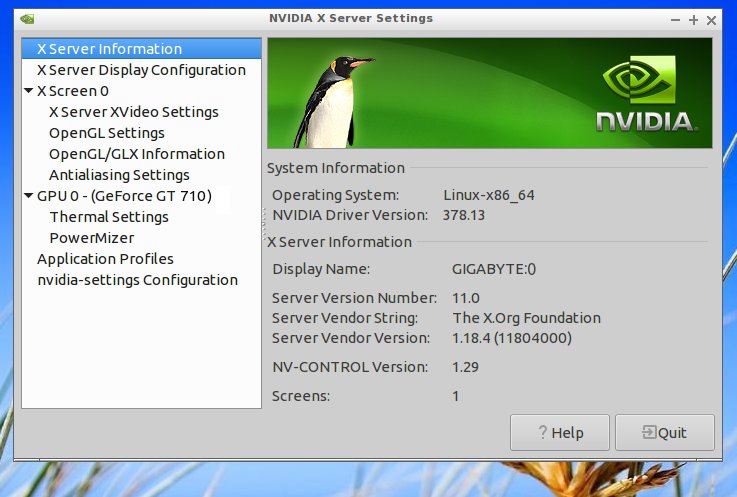
Task: Click the Display Name label
Action: pyautogui.click(x=321, y=269)
